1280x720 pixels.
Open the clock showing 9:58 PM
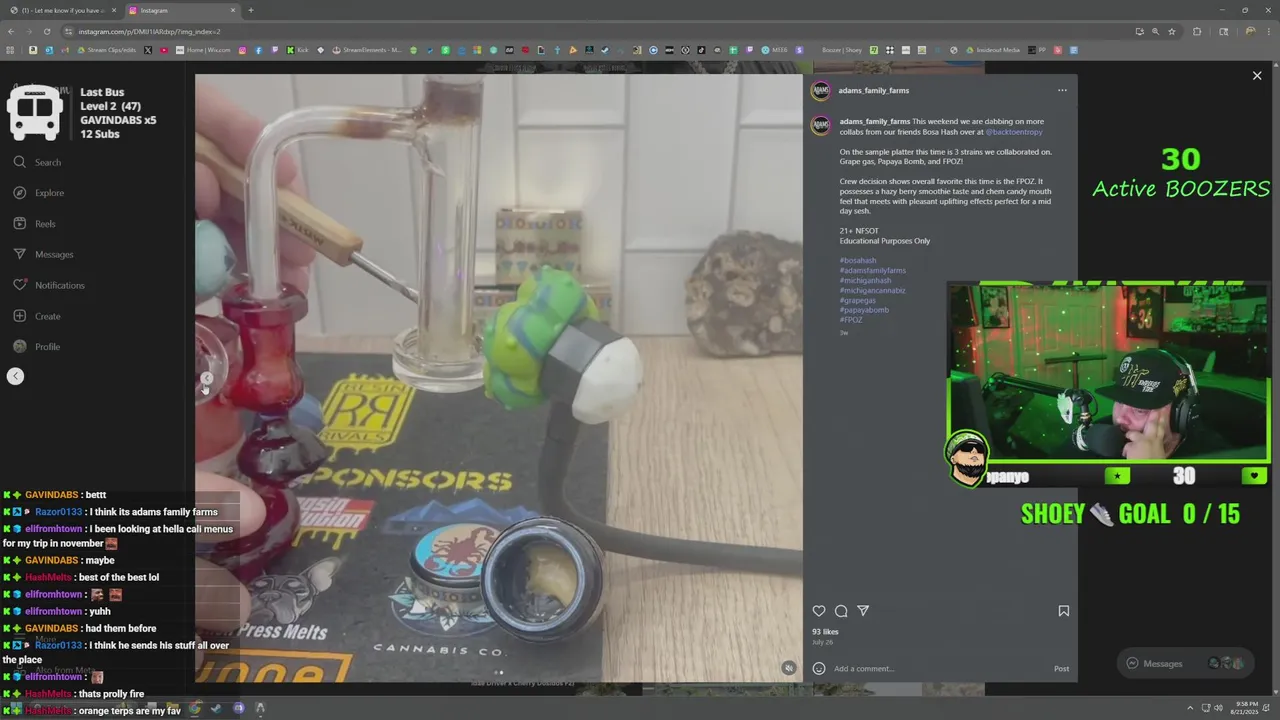(1246, 708)
